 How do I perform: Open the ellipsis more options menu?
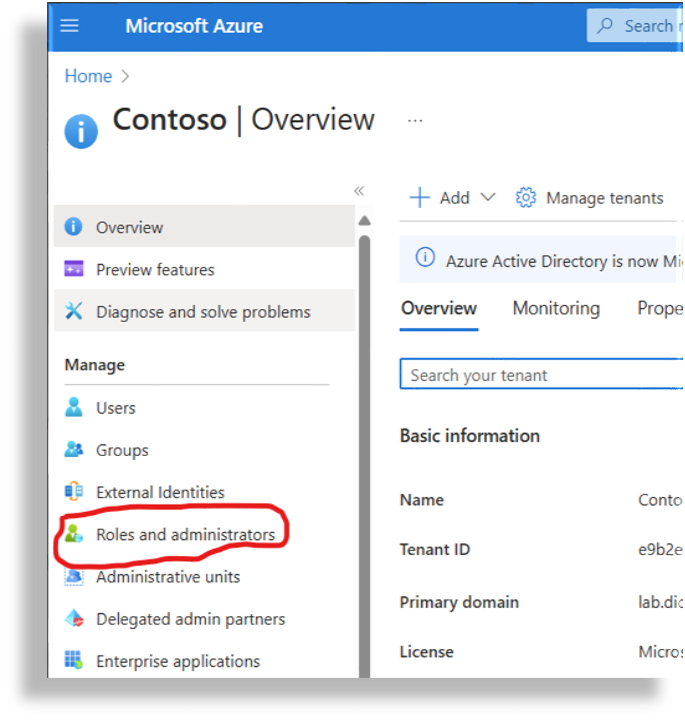click(x=415, y=120)
